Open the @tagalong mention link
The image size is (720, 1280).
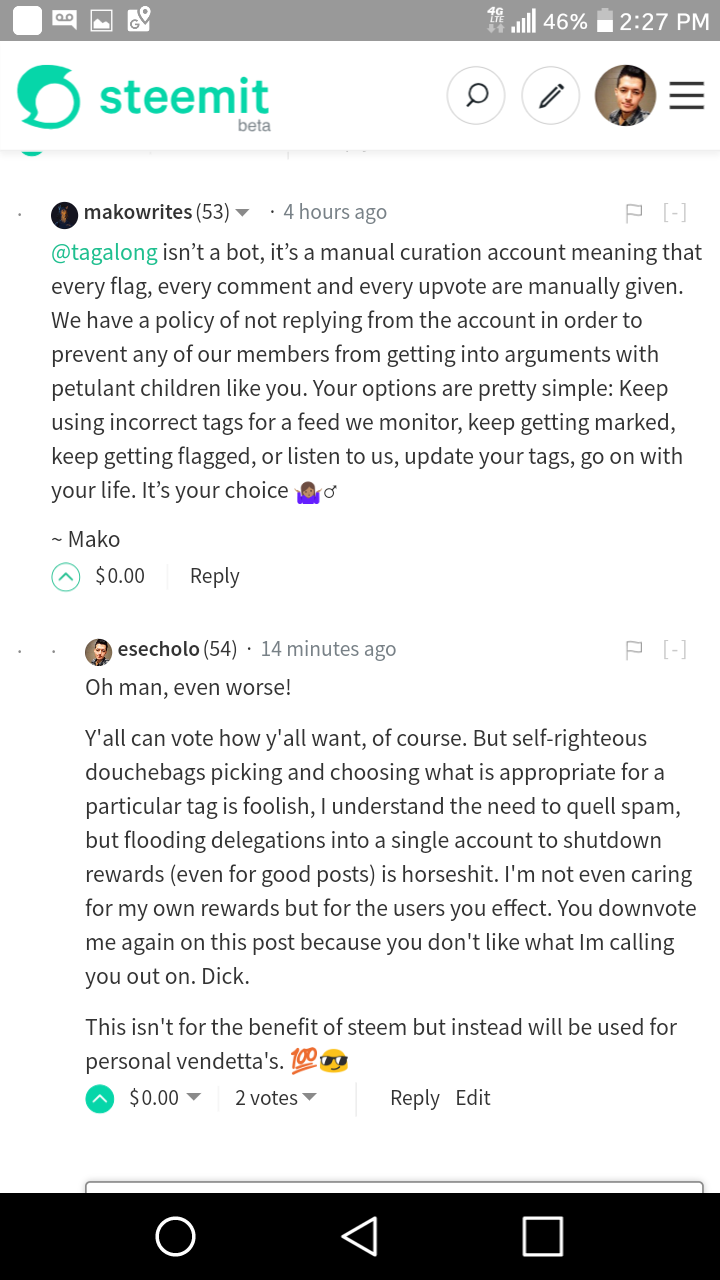click(105, 252)
